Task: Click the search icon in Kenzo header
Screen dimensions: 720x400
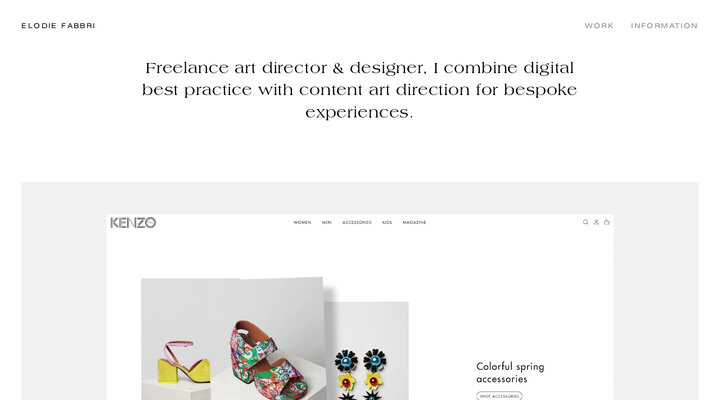Action: tap(585, 222)
